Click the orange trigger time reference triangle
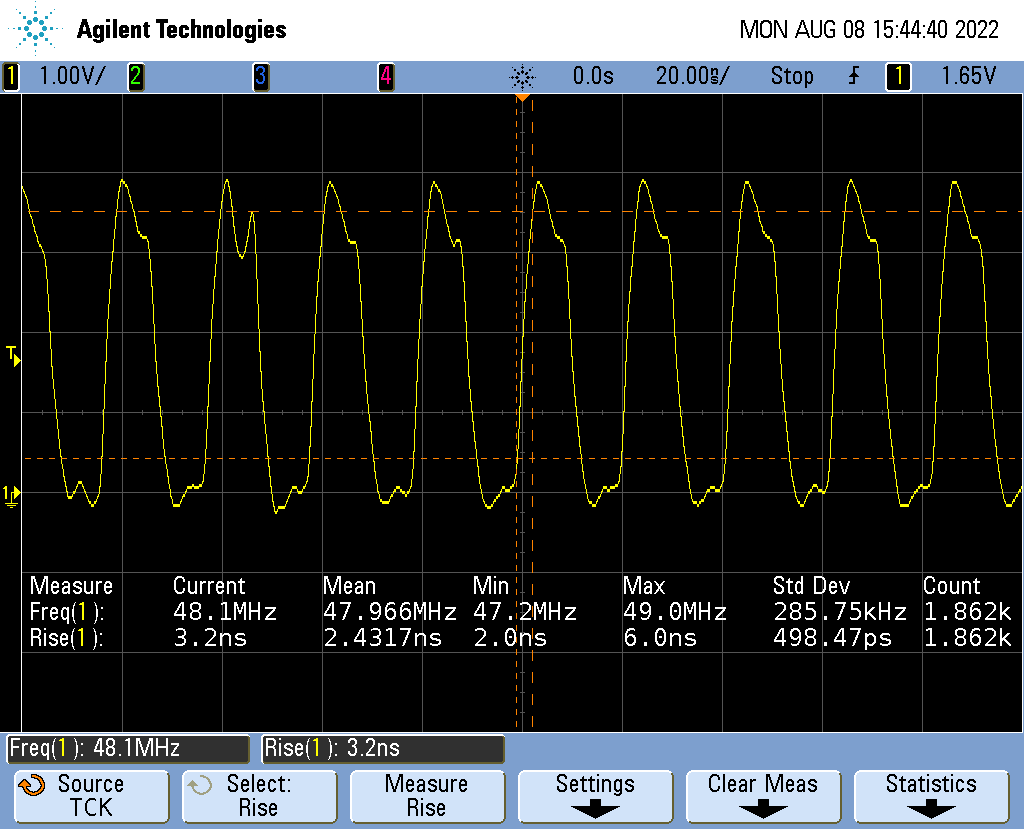Image resolution: width=1024 pixels, height=829 pixels. tap(522, 97)
